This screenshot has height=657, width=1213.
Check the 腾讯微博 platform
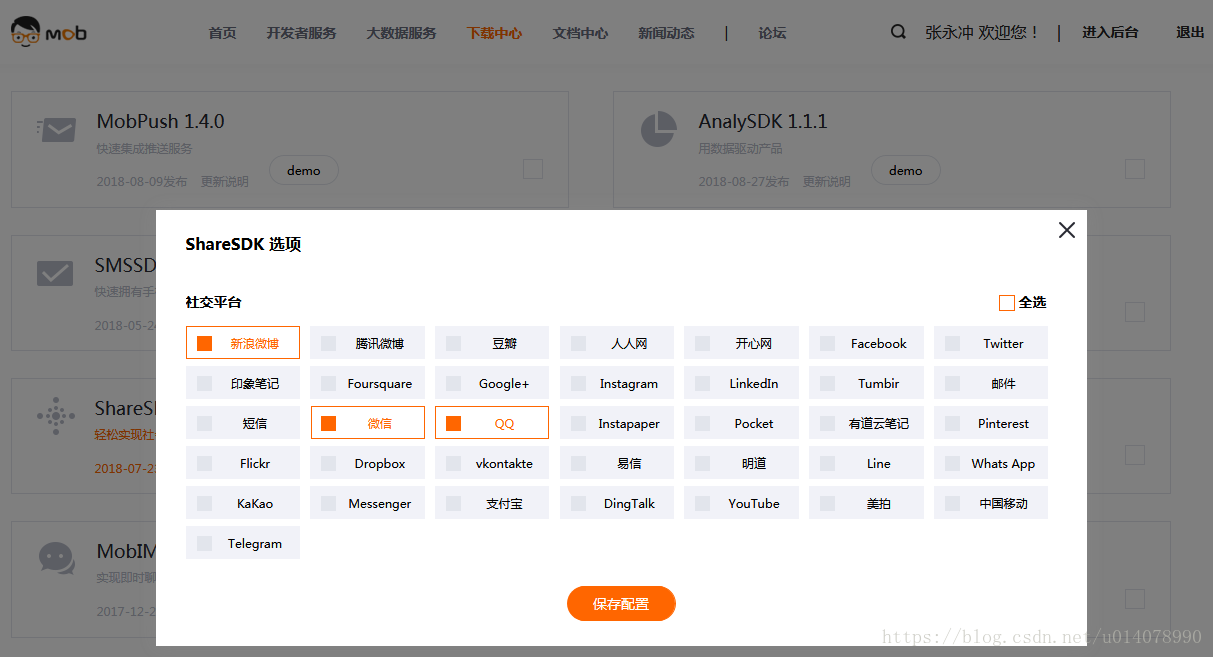click(x=368, y=343)
